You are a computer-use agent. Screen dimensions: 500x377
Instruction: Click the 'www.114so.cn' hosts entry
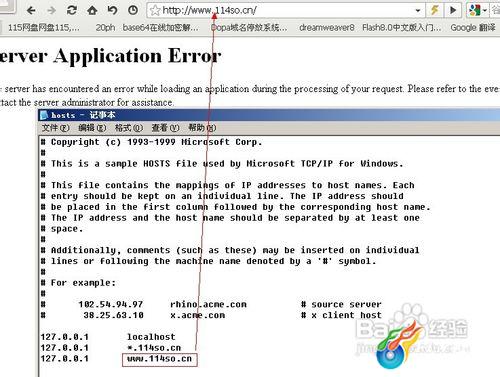pyautogui.click(x=159, y=359)
